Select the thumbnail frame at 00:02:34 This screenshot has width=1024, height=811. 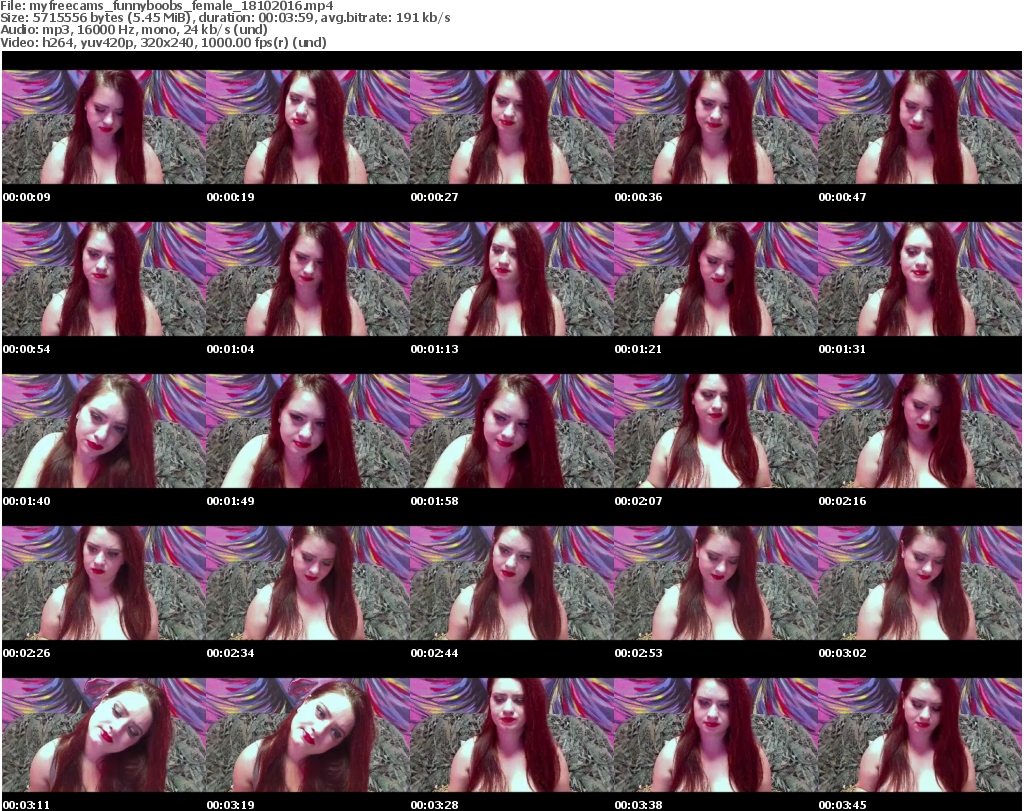click(308, 583)
